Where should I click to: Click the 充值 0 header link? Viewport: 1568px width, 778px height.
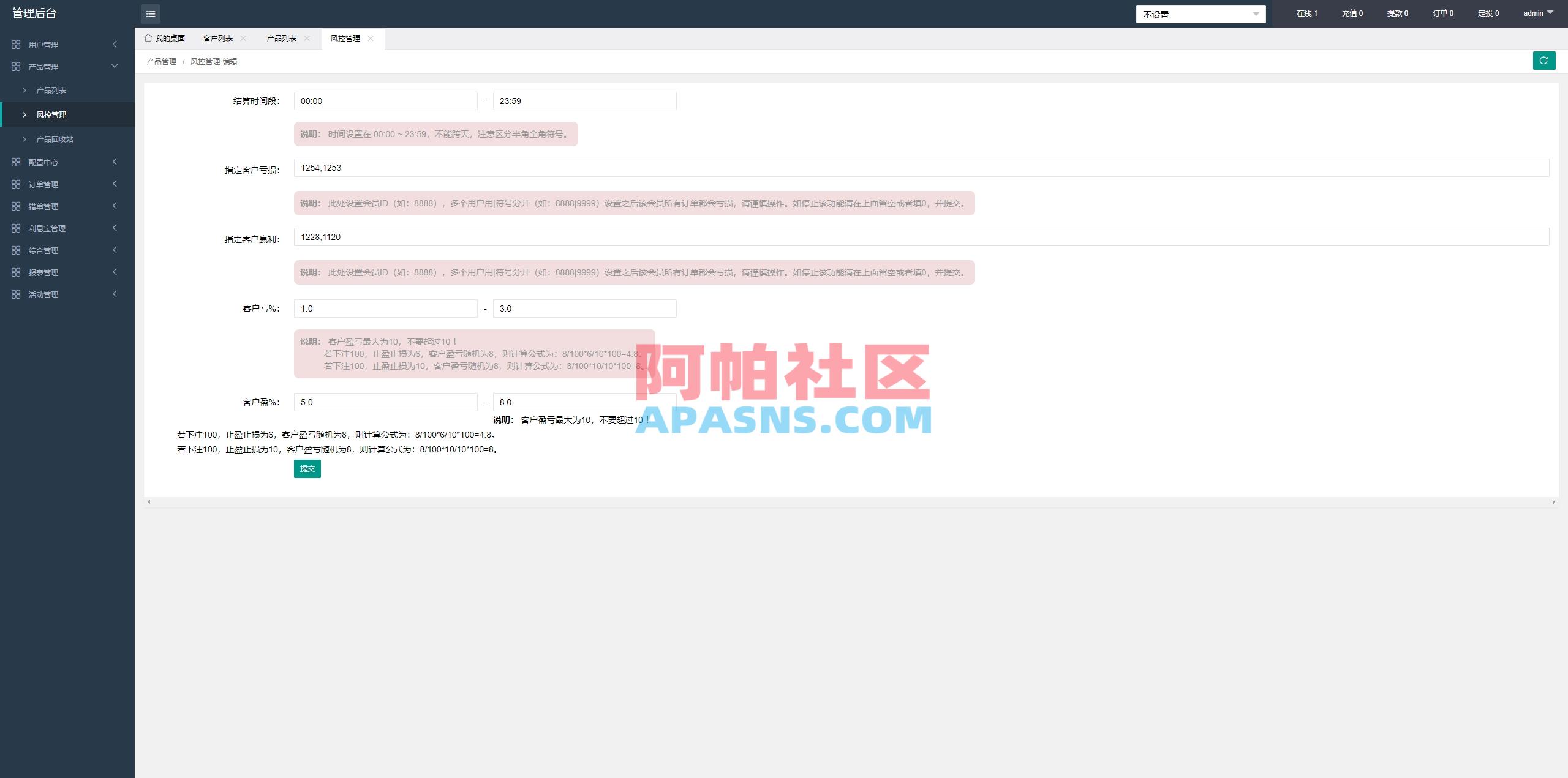[1352, 13]
